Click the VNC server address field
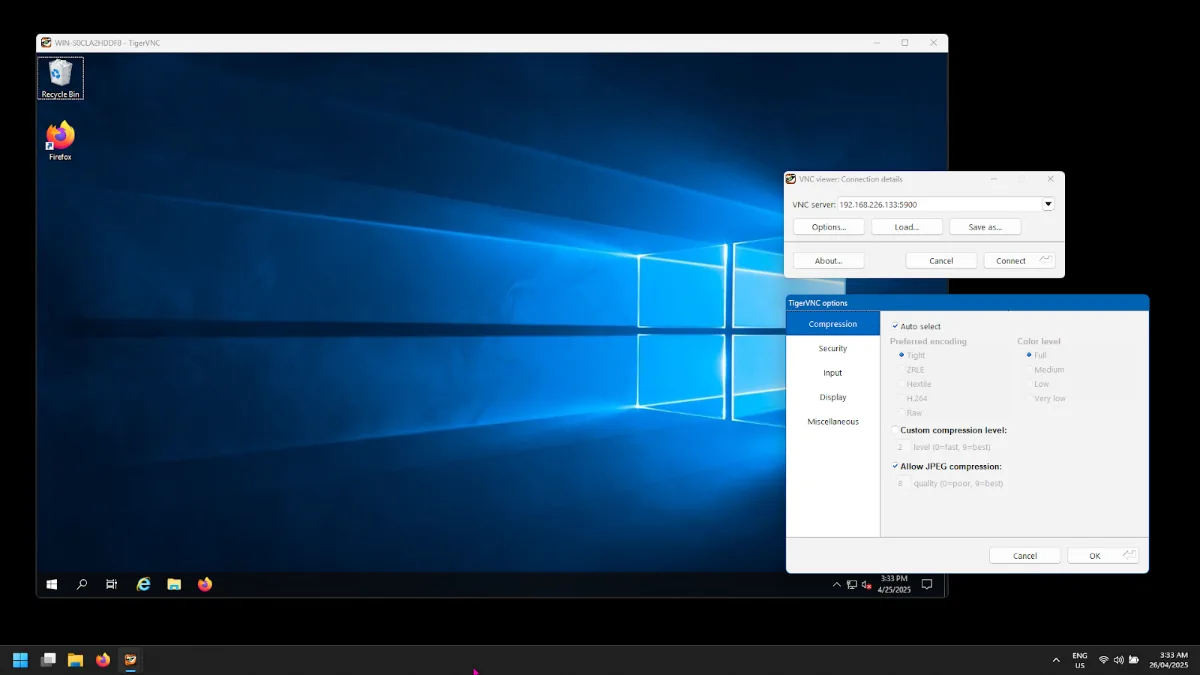The height and width of the screenshot is (675, 1200). 939,204
